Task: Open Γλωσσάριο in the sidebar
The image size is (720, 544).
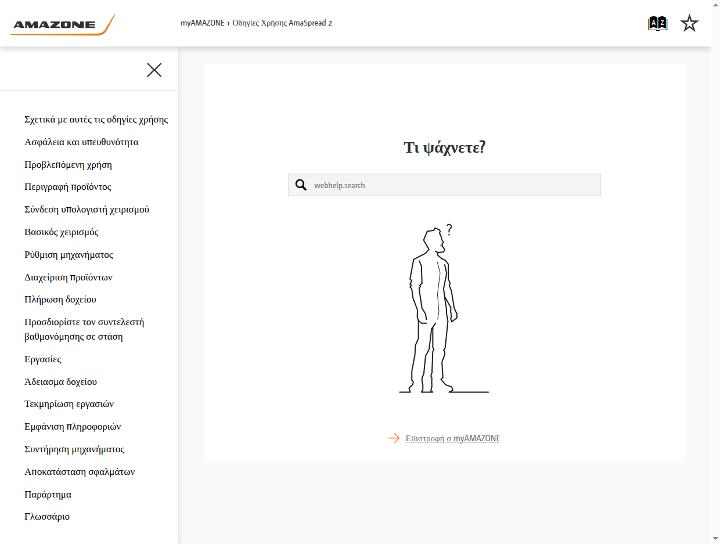Action: tap(47, 517)
